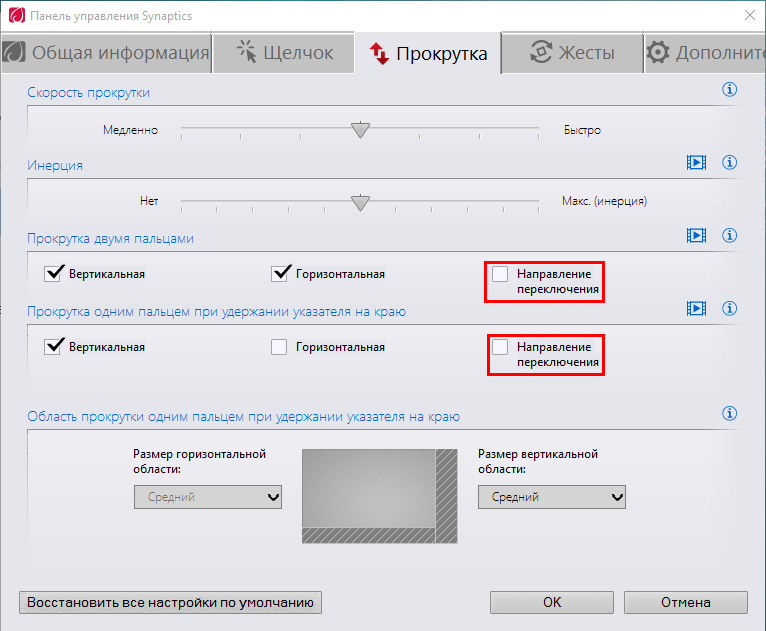The width and height of the screenshot is (766, 631).
Task: Open the Дополнительно tab
Action: [705, 53]
